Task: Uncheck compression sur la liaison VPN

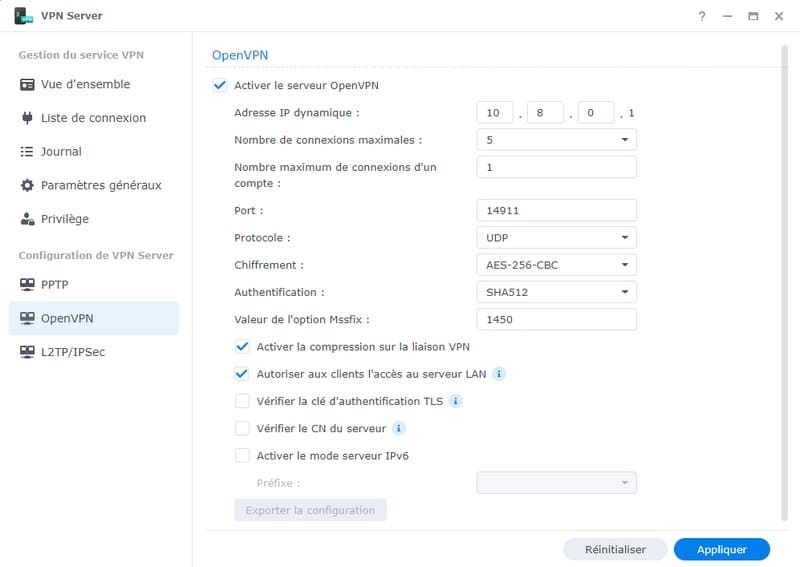Action: 242,347
